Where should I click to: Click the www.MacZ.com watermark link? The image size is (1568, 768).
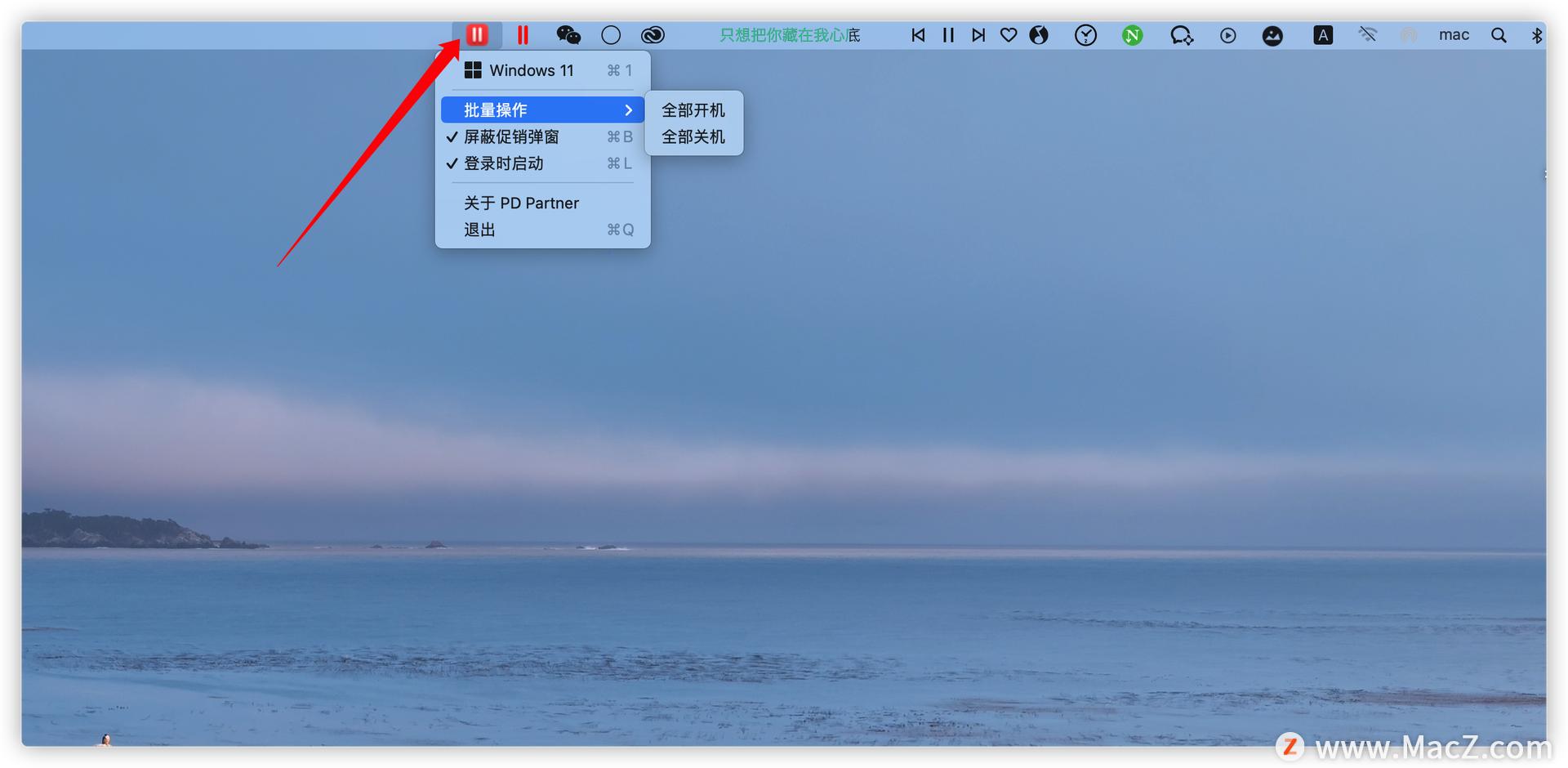(1440, 746)
